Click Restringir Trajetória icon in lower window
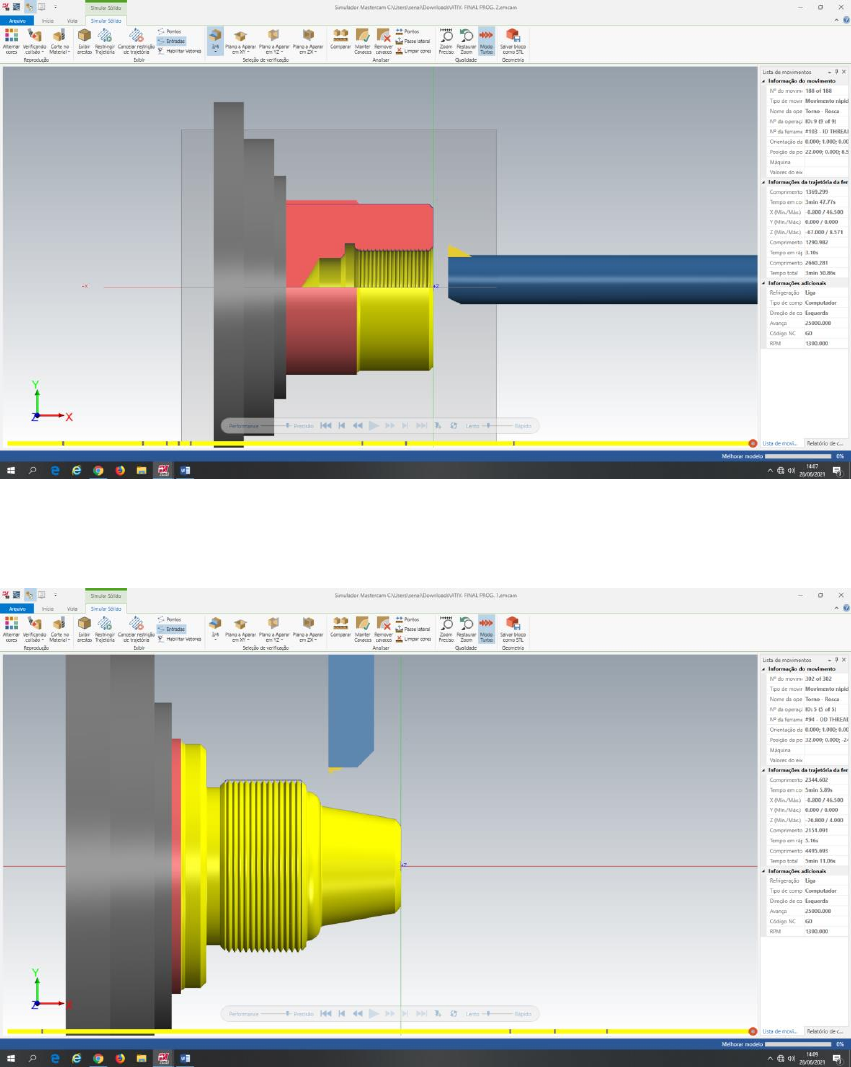The height and width of the screenshot is (1067, 851). 104,627
